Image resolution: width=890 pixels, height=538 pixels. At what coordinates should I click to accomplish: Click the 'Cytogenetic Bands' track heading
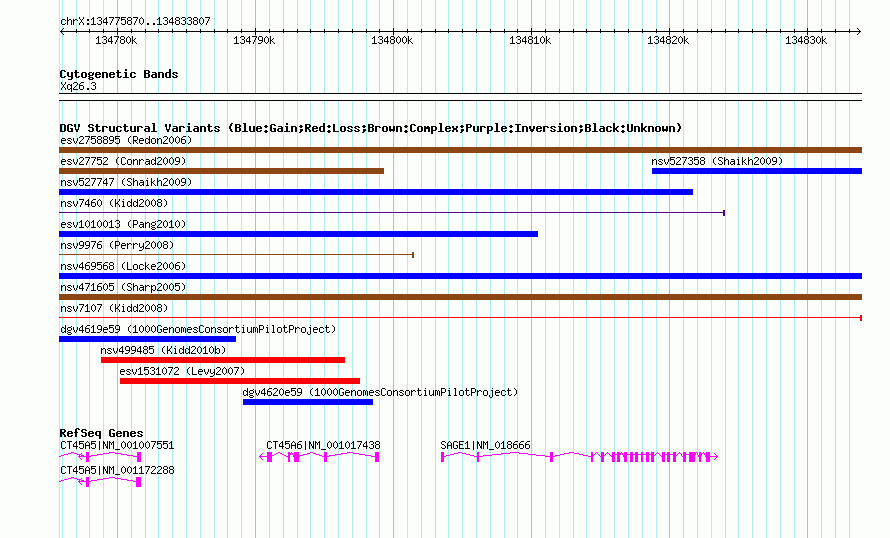click(119, 74)
